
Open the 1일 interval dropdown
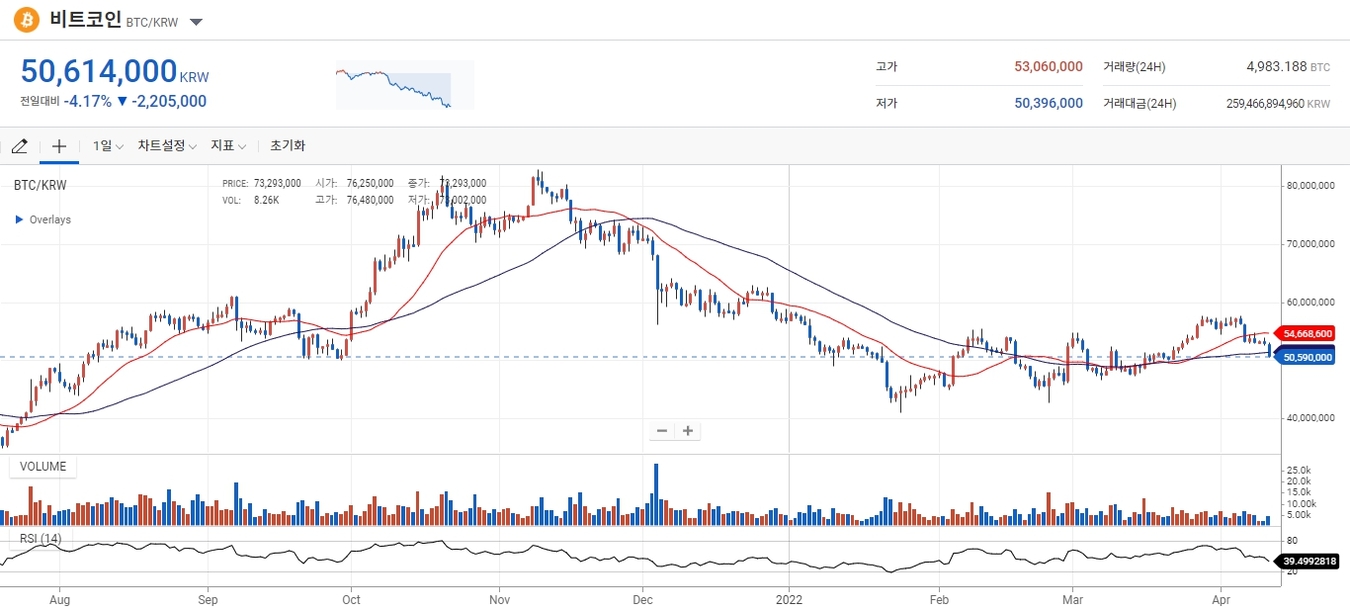pos(105,145)
